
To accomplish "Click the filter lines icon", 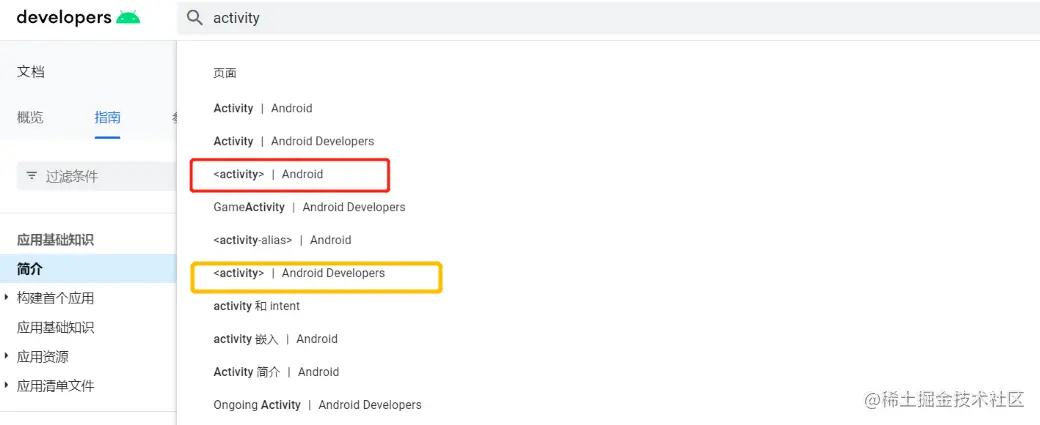I will point(31,176).
